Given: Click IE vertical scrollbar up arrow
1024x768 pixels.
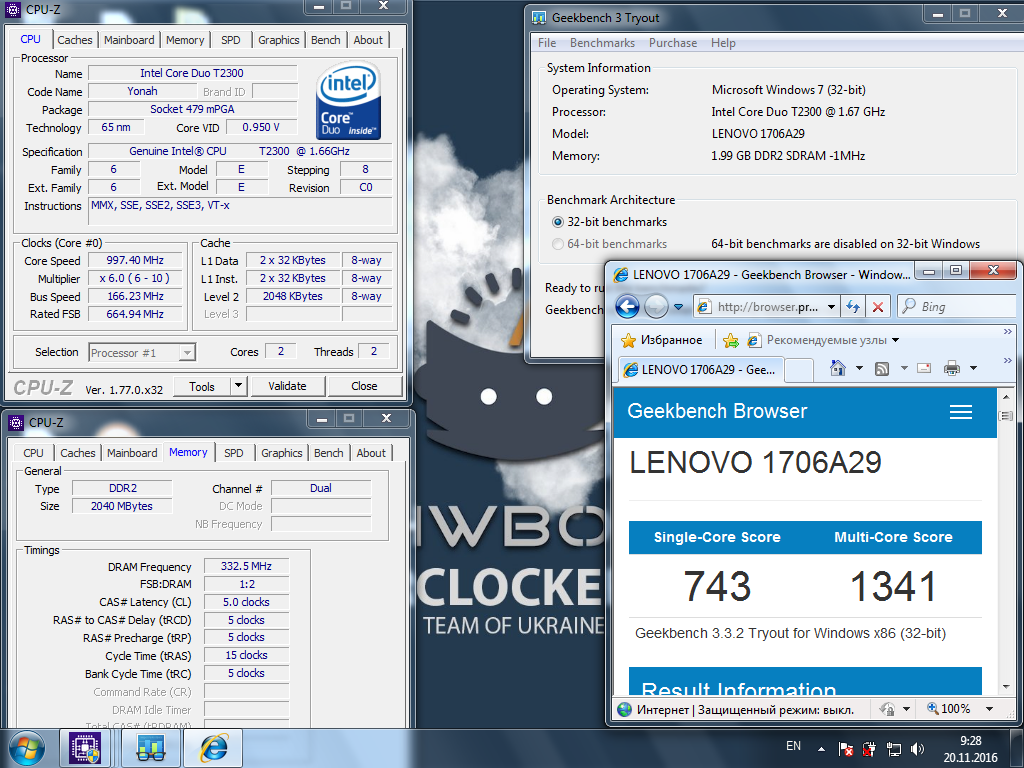Looking at the screenshot, I should coord(1006,396).
